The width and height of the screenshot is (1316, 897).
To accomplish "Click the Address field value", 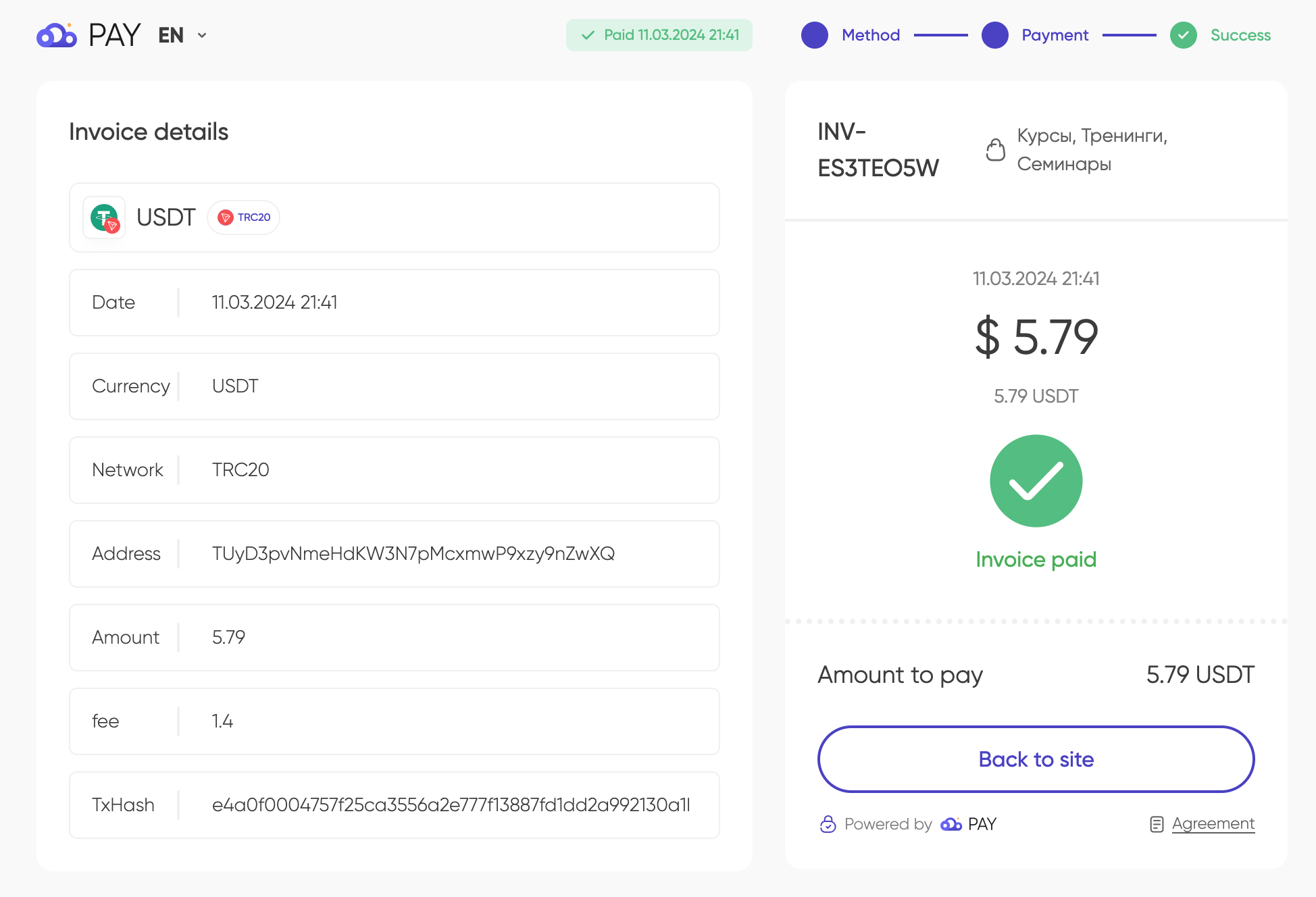I will tap(413, 554).
